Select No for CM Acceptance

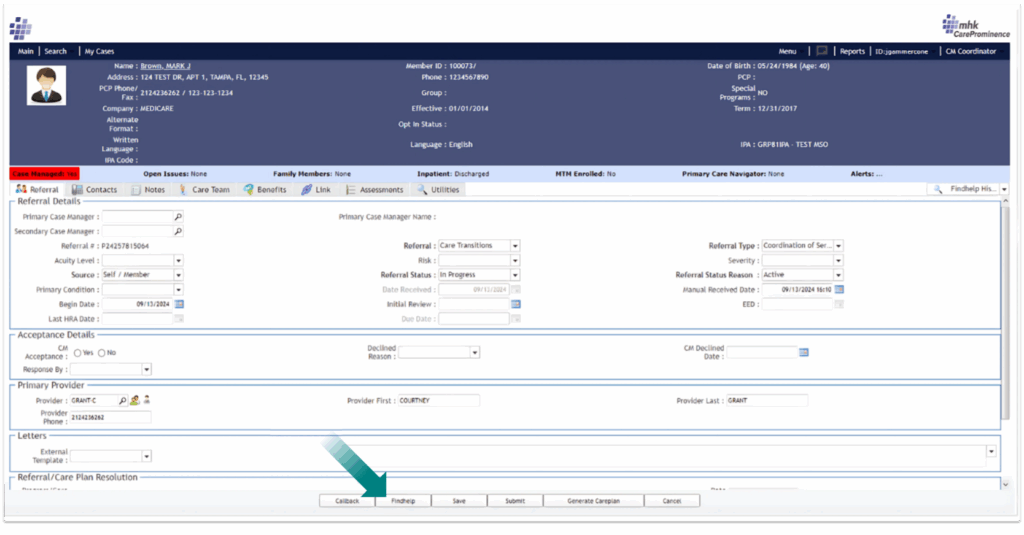click(x=101, y=352)
